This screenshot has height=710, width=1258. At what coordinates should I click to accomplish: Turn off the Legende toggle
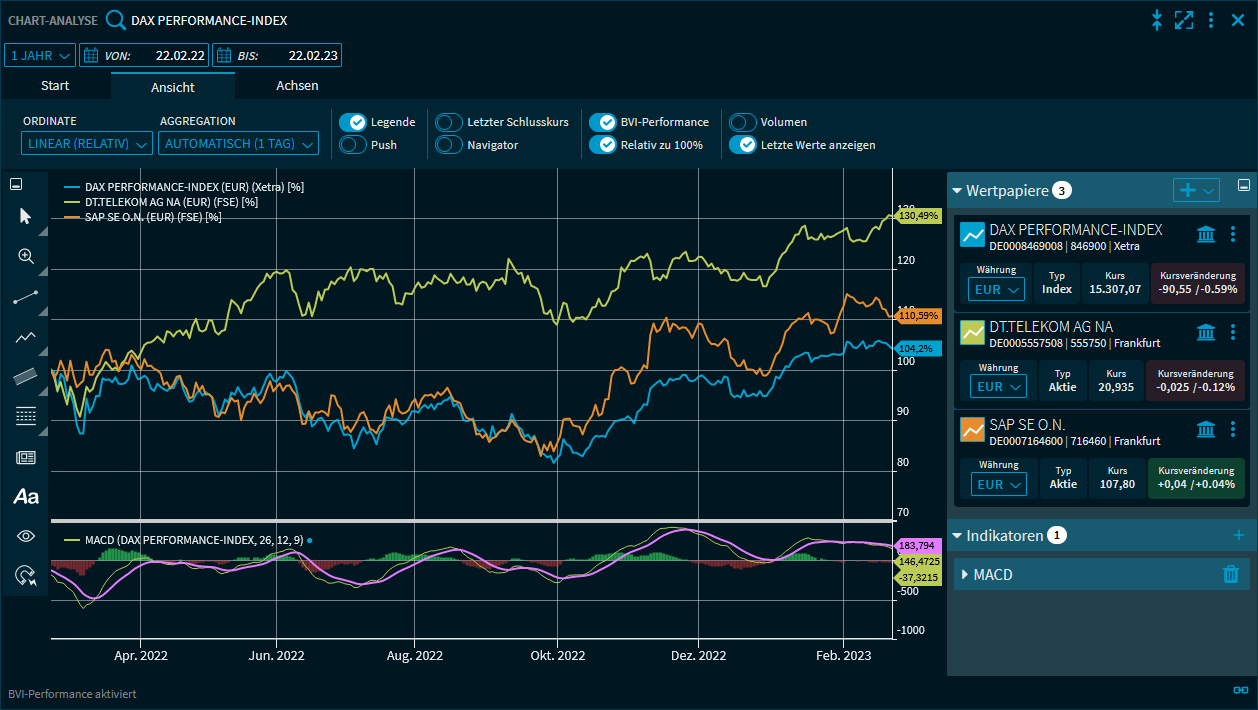pyautogui.click(x=353, y=122)
